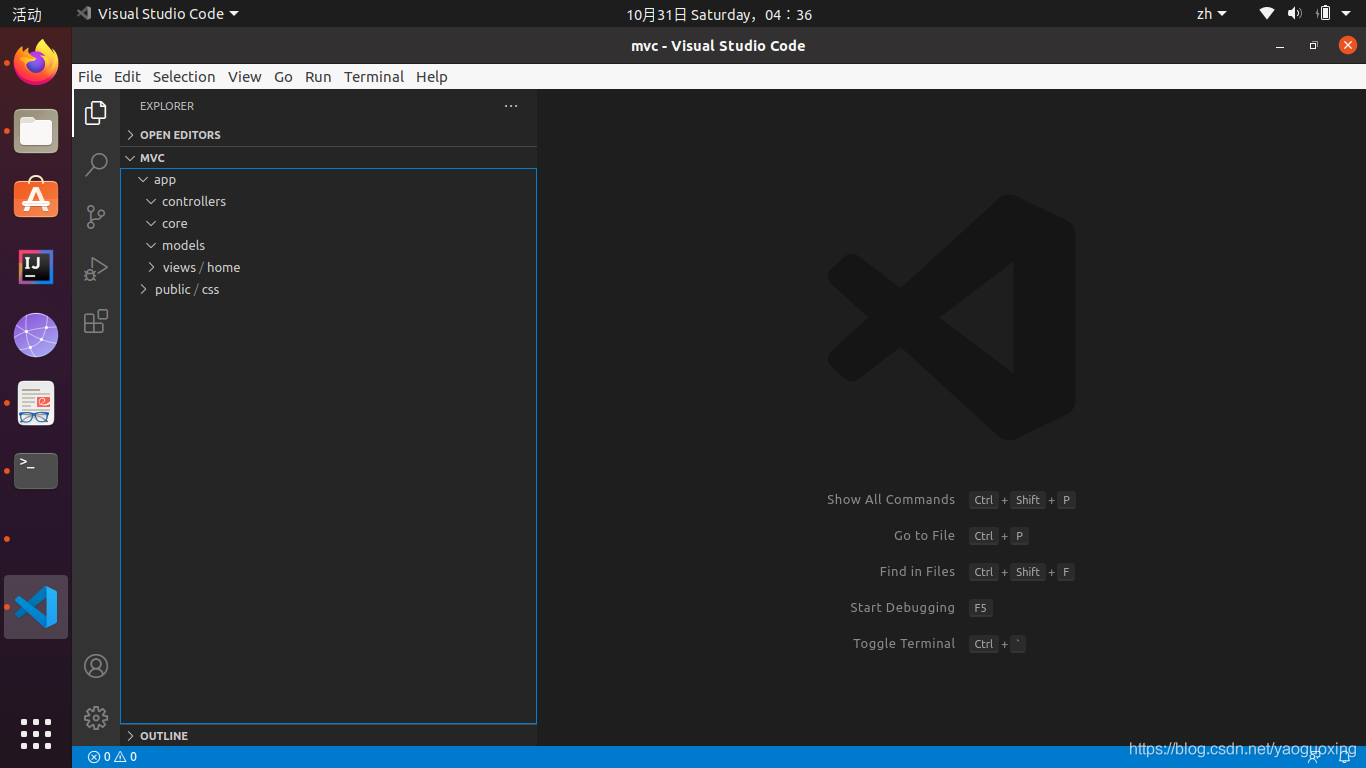Click the Show All Commands hint

pos(891,500)
